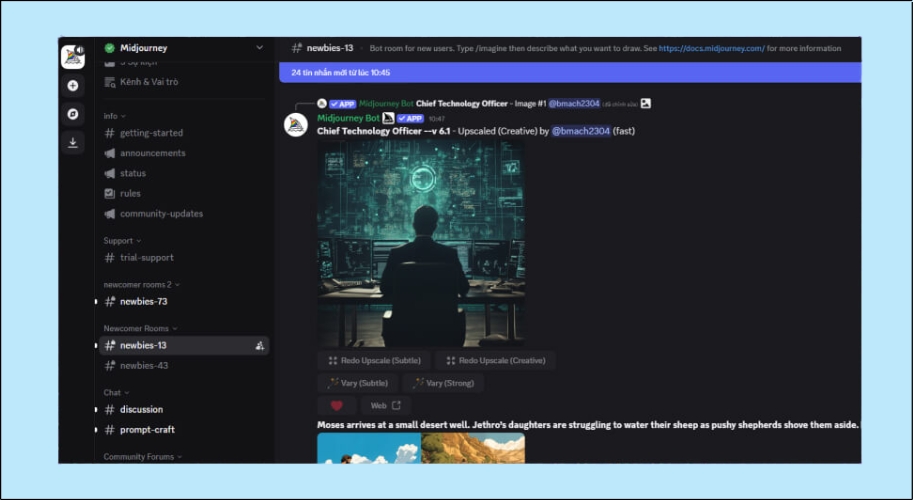Click the red heart favorite button
This screenshot has width=913, height=500.
[x=336, y=405]
